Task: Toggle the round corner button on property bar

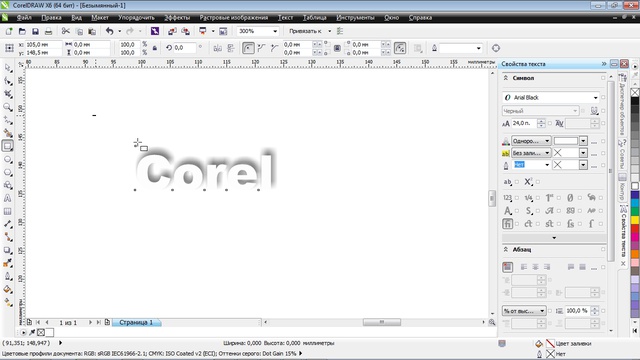Action: click(248, 48)
